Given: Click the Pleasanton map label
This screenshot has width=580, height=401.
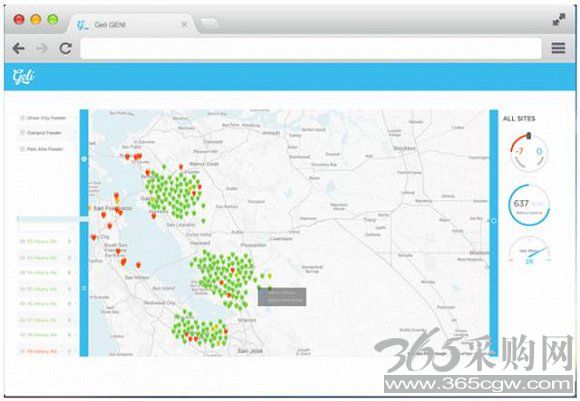Looking at the screenshot, I should (253, 245).
